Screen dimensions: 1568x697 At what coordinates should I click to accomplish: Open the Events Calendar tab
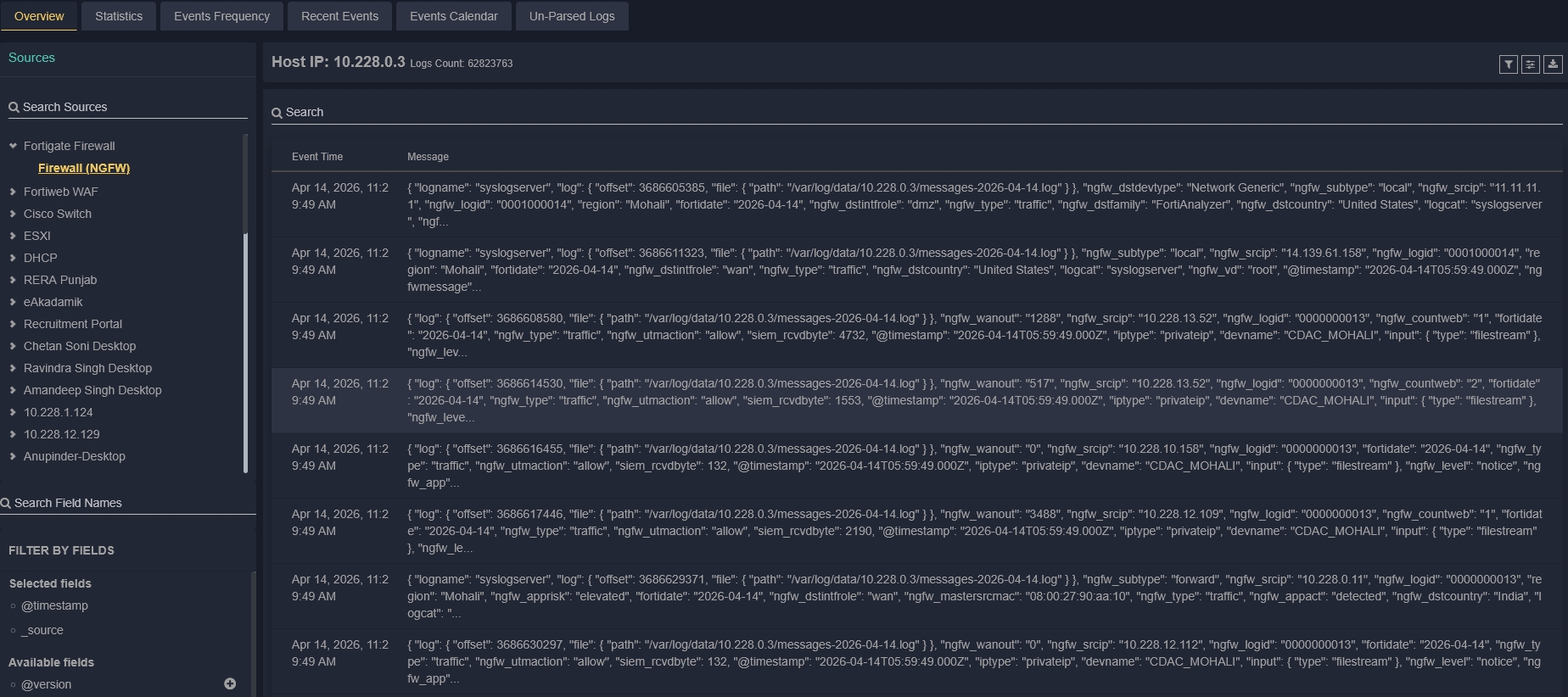point(453,16)
